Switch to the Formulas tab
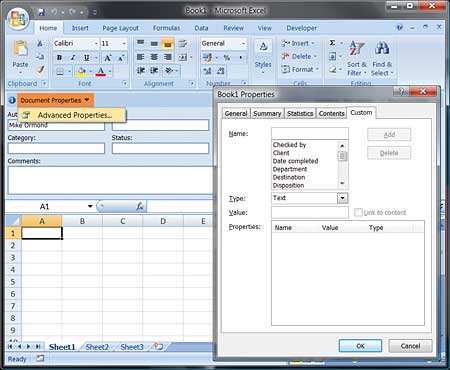This screenshot has height=370, width=450. 166,28
